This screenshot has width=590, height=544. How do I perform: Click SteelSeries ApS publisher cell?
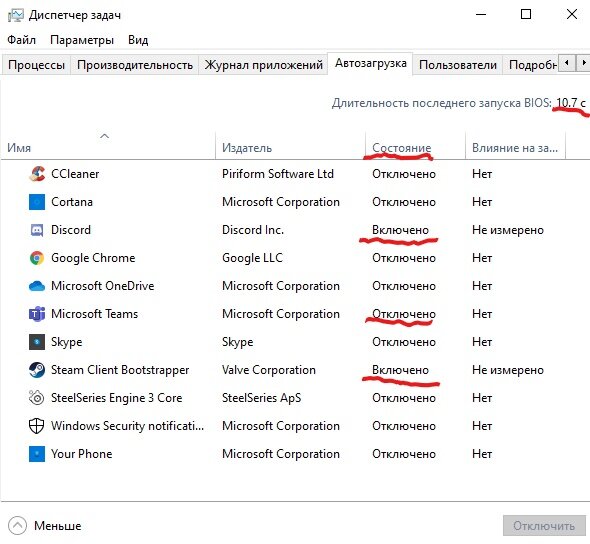click(262, 398)
